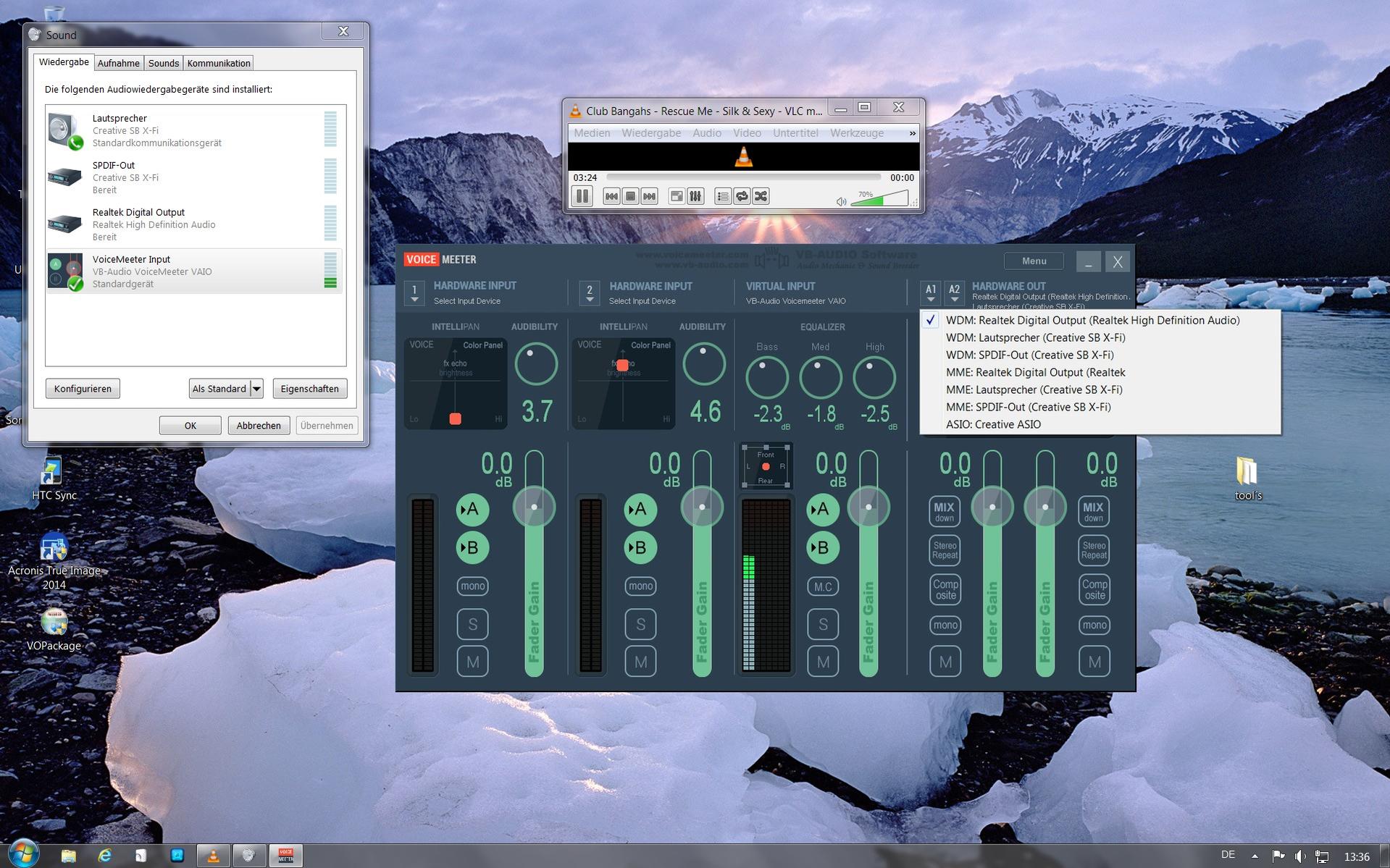
Task: Open the HTC Sync desktop shortcut
Action: (54, 479)
